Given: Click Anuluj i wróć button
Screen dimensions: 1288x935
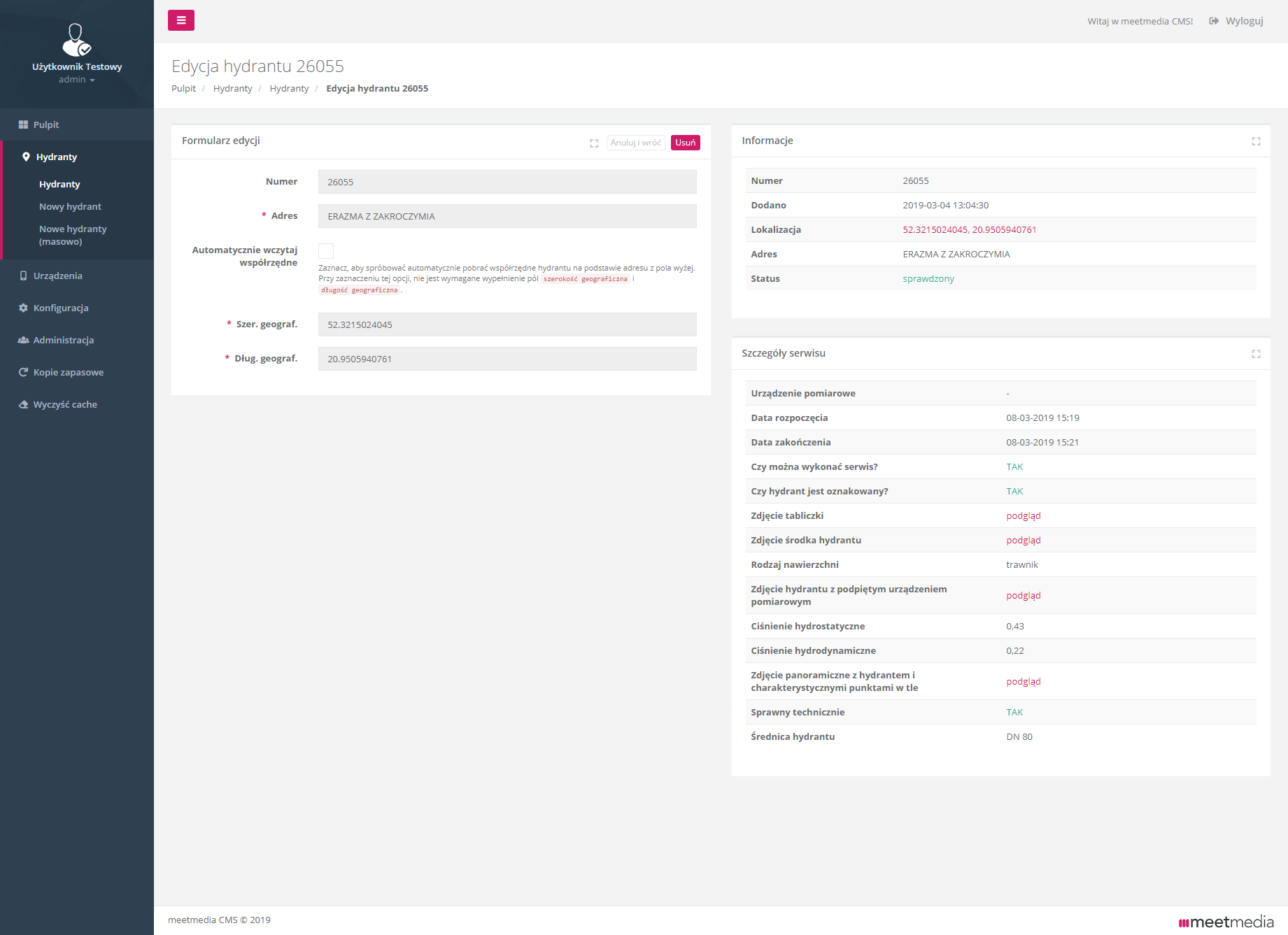Looking at the screenshot, I should pos(635,143).
